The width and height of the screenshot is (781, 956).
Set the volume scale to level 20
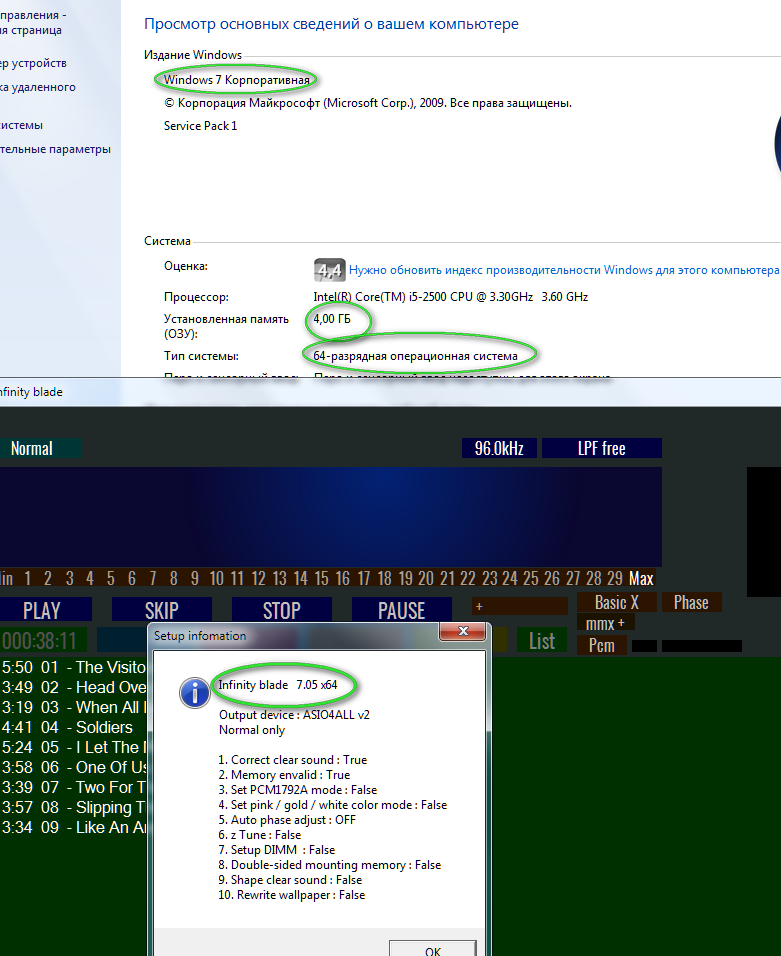pyautogui.click(x=426, y=578)
